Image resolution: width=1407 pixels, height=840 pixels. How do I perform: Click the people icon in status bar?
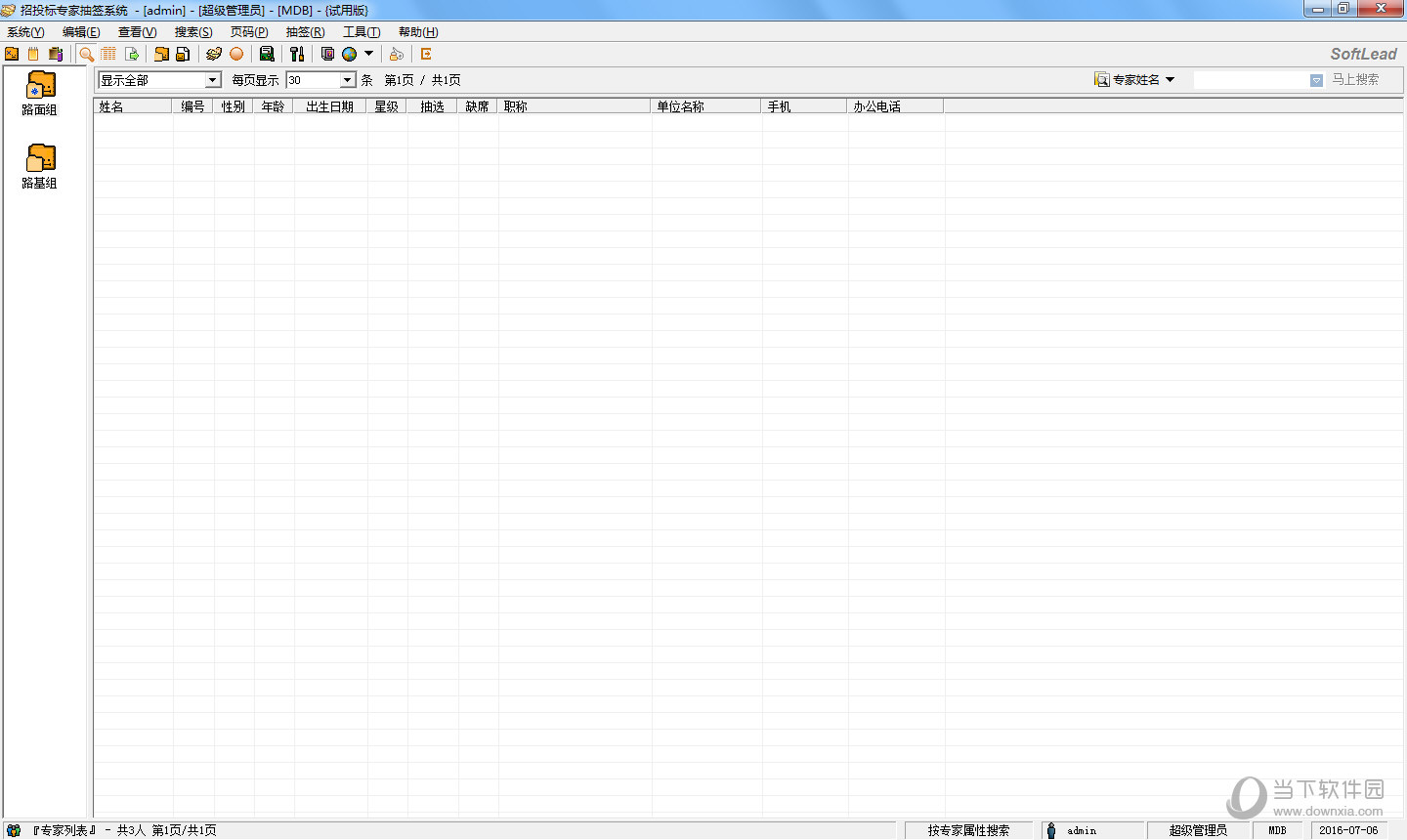(x=14, y=830)
